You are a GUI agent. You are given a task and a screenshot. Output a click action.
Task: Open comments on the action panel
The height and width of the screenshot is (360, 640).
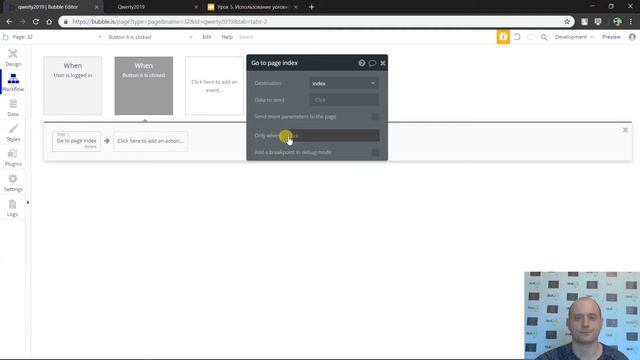click(x=372, y=63)
